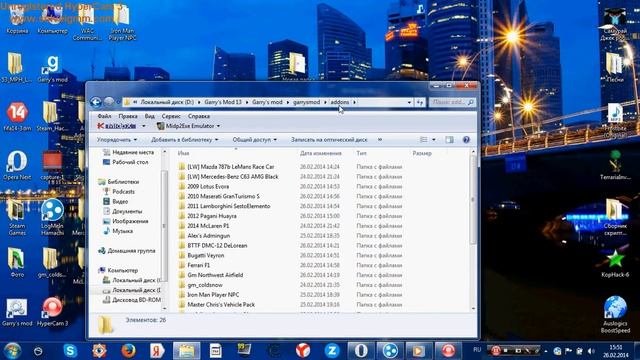Select Музыка library in navigation pane
Image resolution: width=640 pixels, height=360 pixels.
(122, 231)
